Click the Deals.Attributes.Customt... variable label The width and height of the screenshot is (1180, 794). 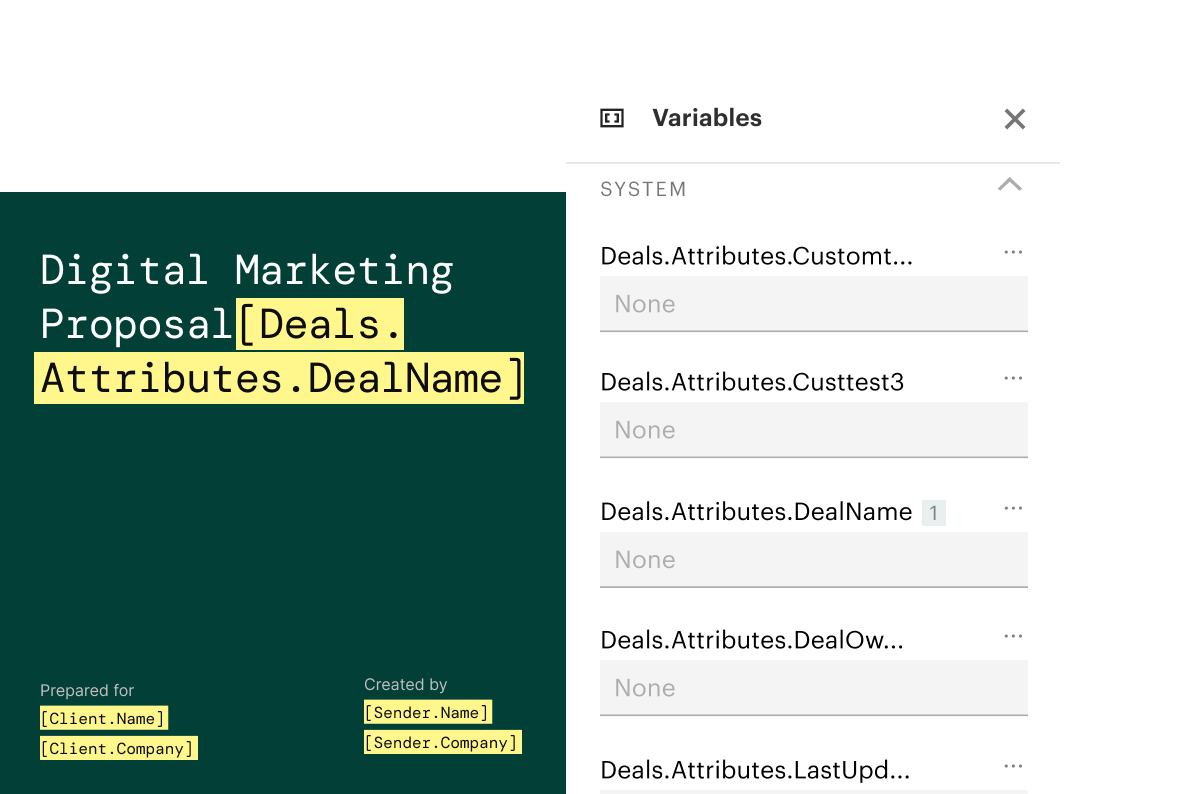click(756, 256)
